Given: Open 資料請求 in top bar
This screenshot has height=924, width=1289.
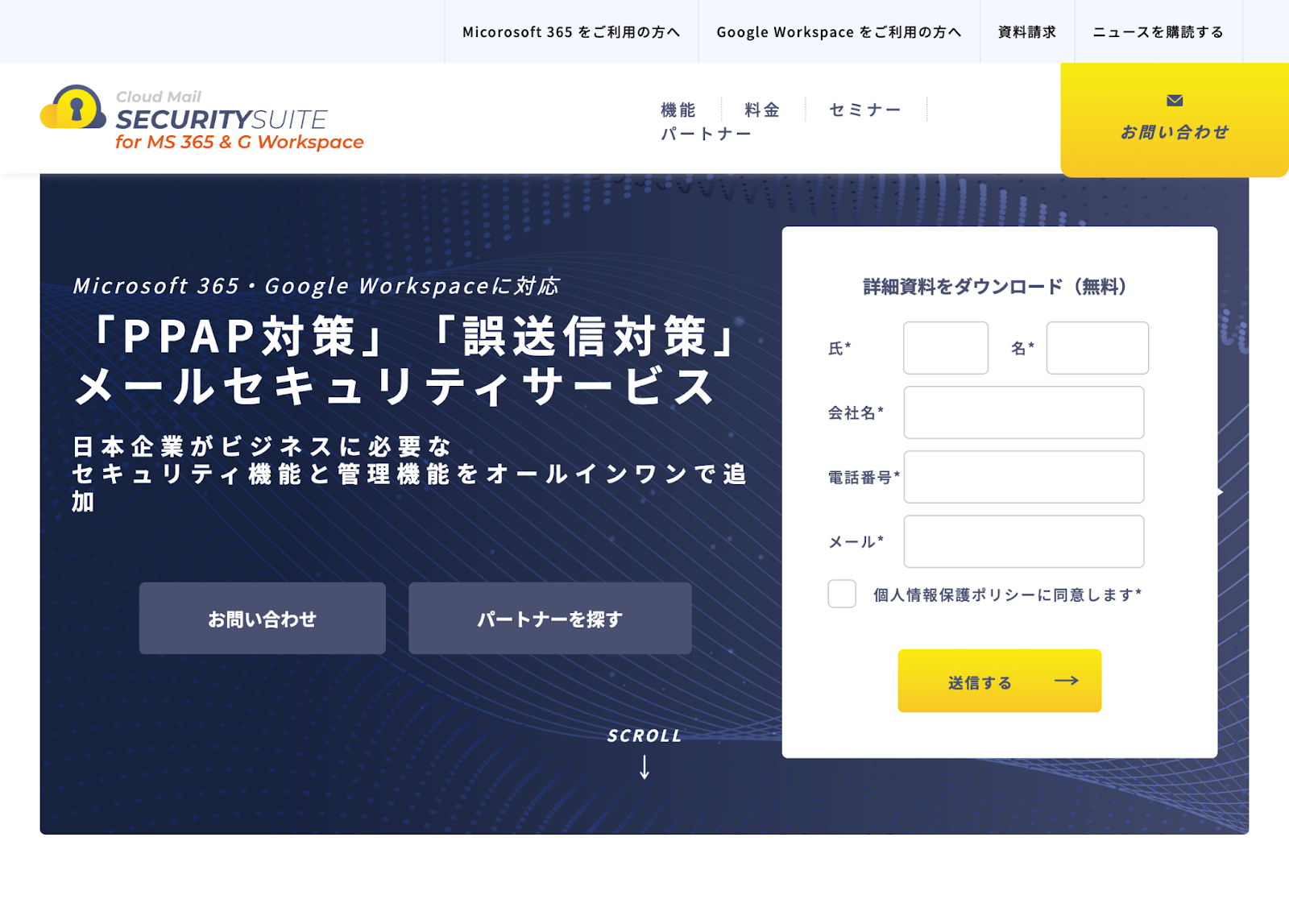Looking at the screenshot, I should click(1026, 32).
